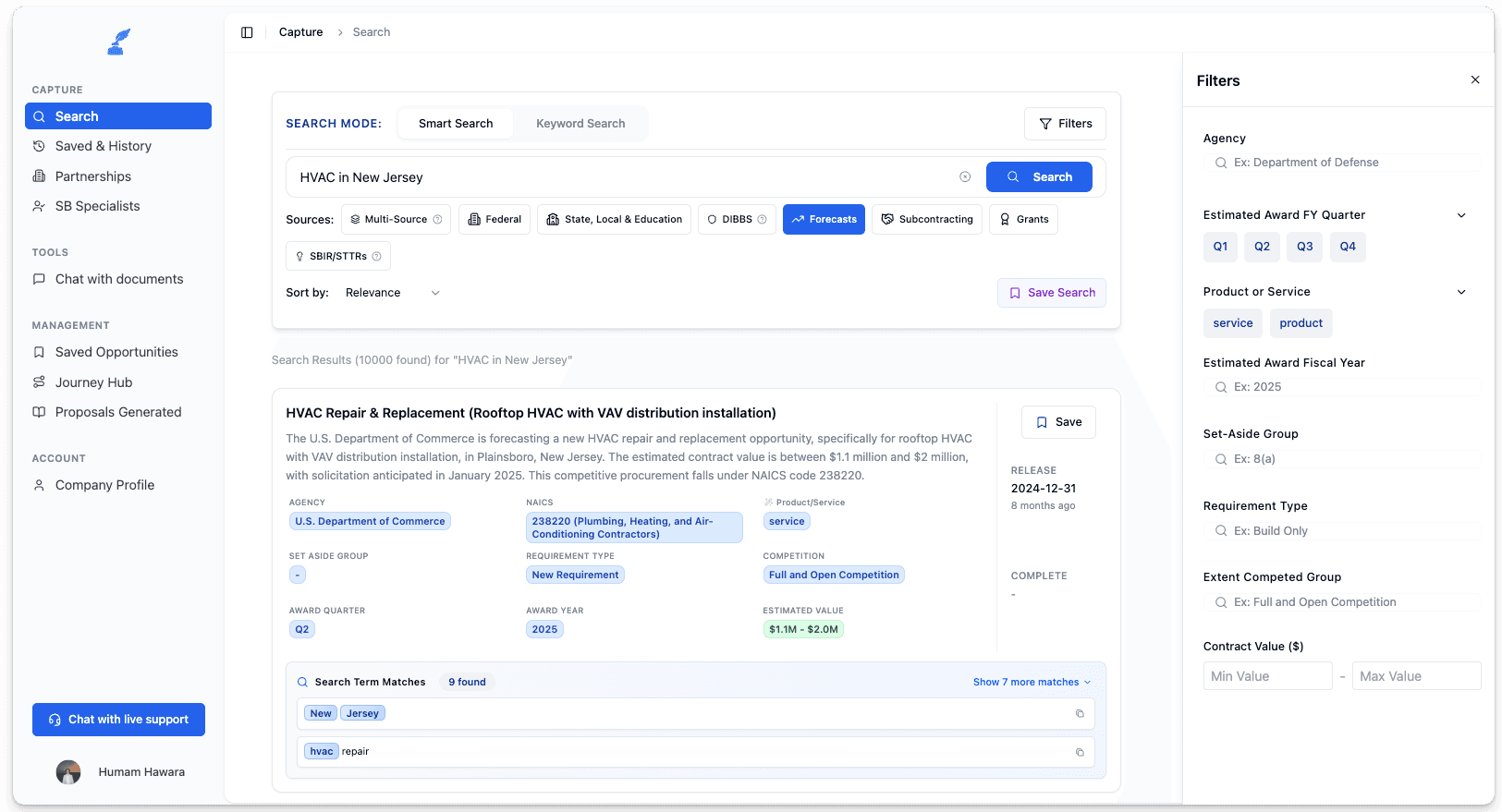Click the app logo in sidebar

[118, 42]
